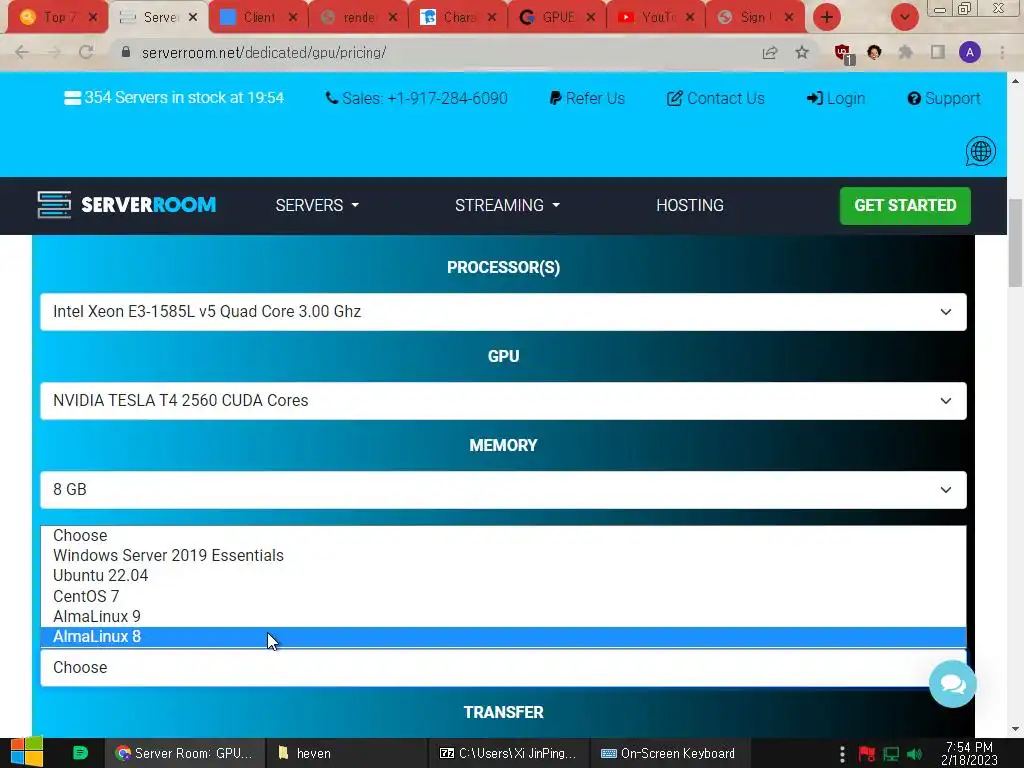
Task: Click the Refer Us link
Action: tap(587, 98)
